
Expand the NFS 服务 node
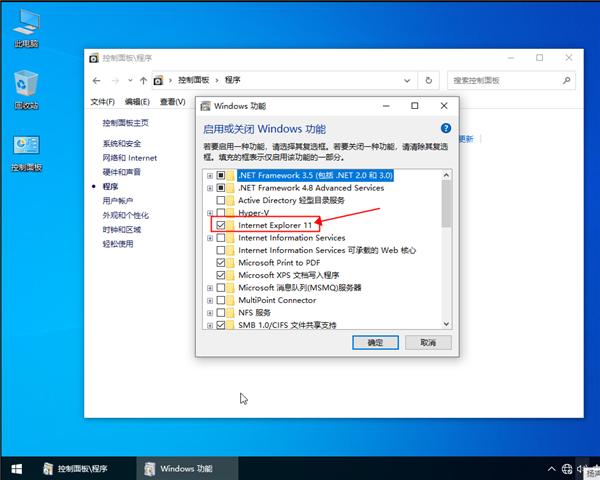point(210,313)
